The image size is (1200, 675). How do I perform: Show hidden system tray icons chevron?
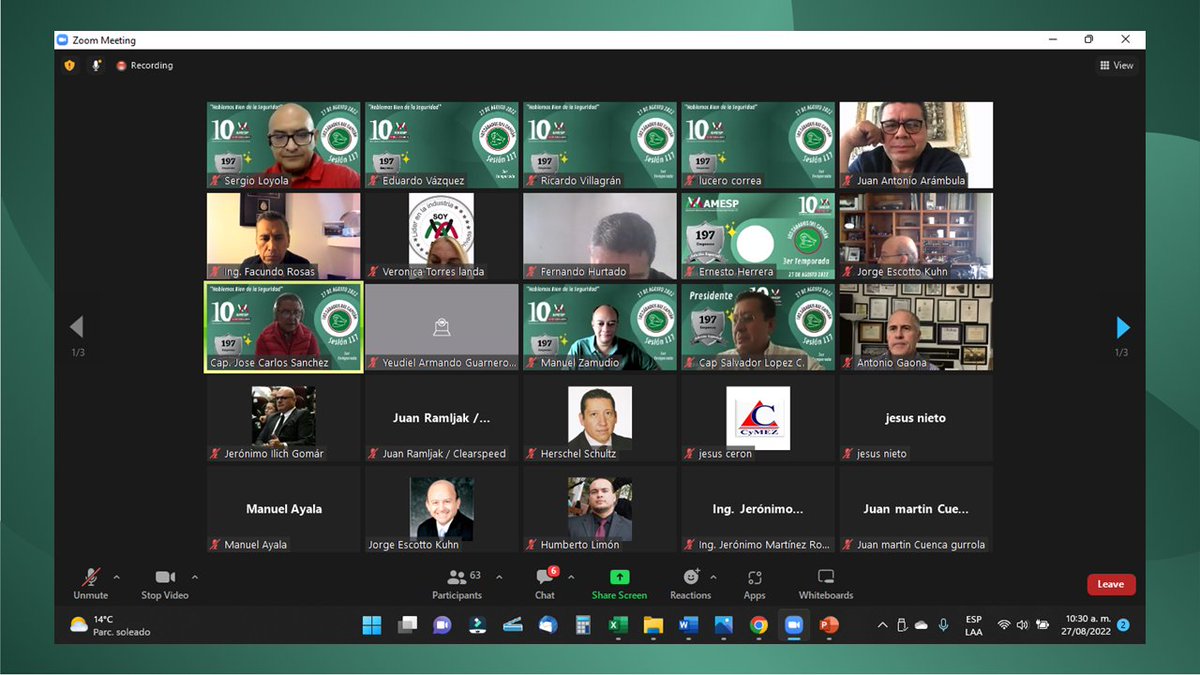pos(882,625)
